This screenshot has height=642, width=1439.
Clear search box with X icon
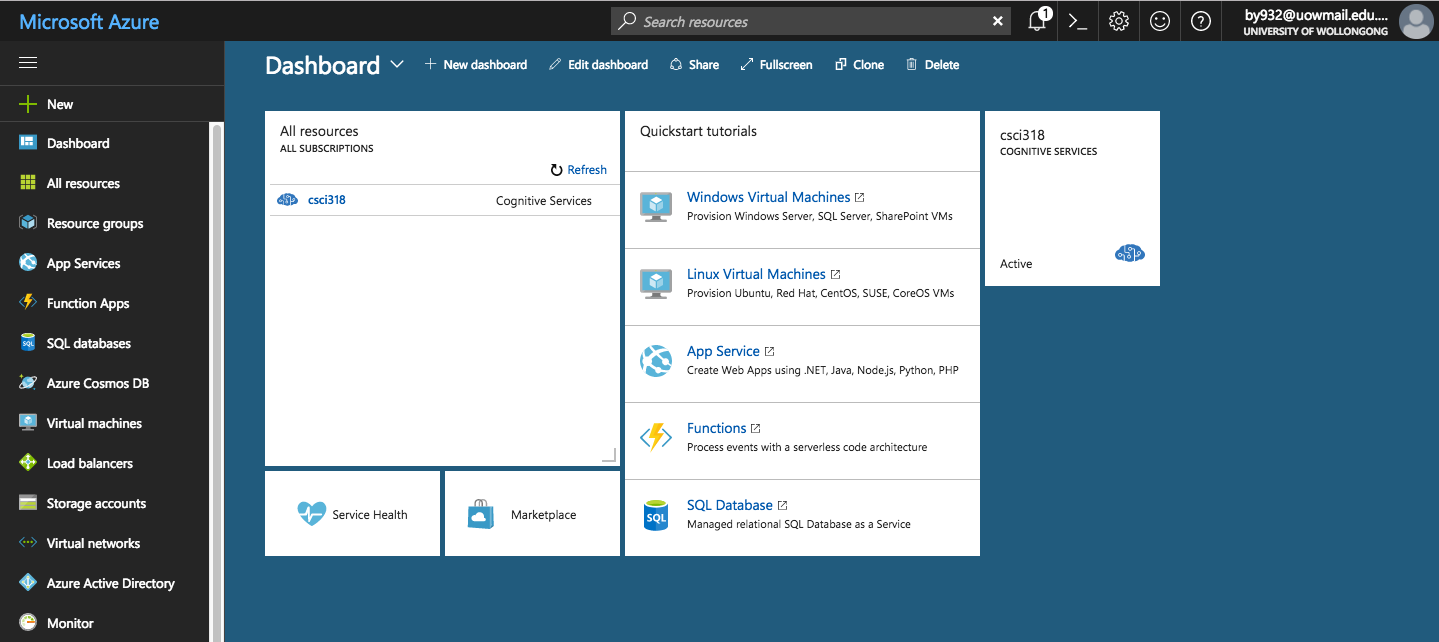point(997,21)
